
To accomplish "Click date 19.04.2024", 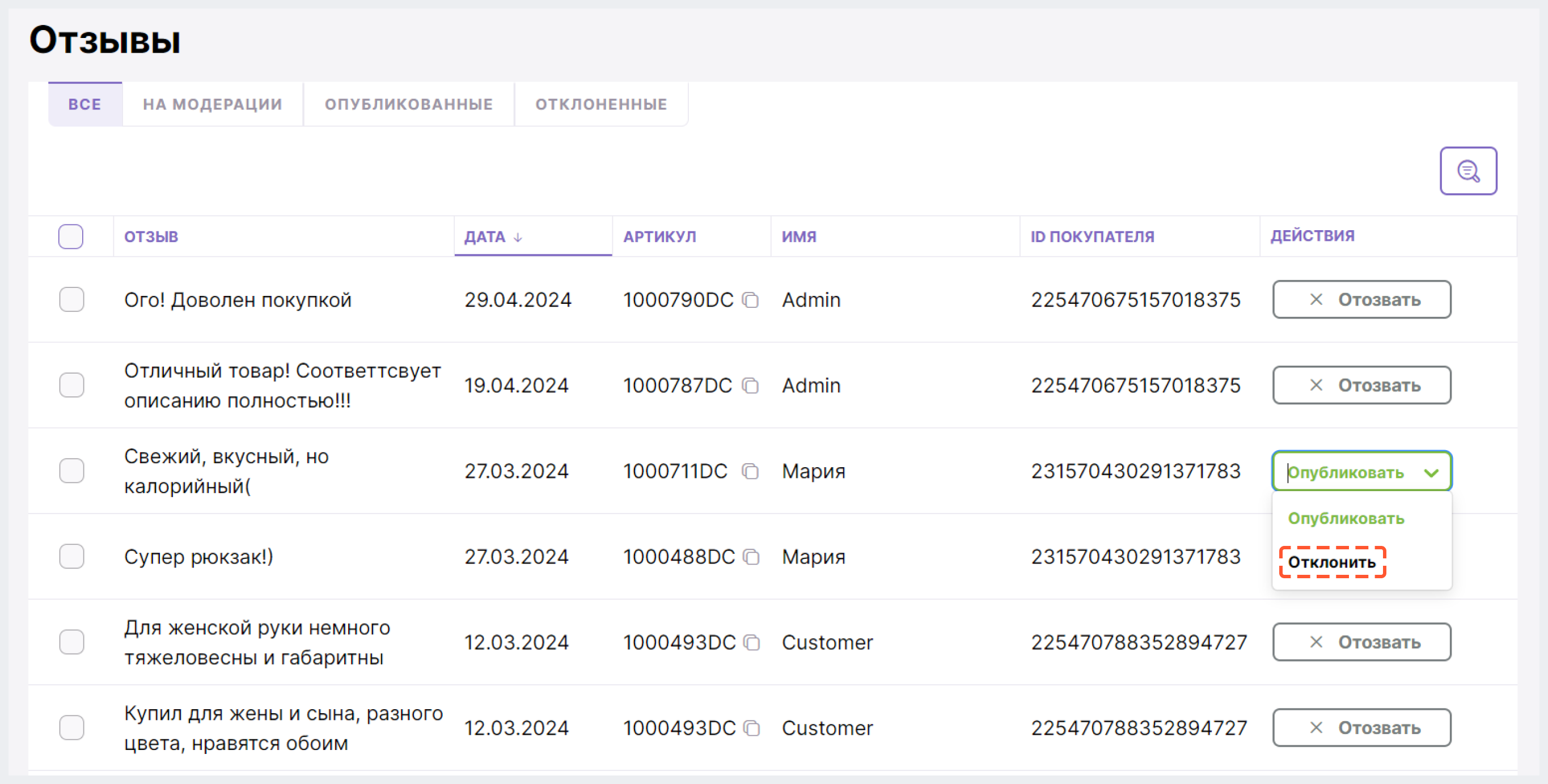I will coord(516,385).
